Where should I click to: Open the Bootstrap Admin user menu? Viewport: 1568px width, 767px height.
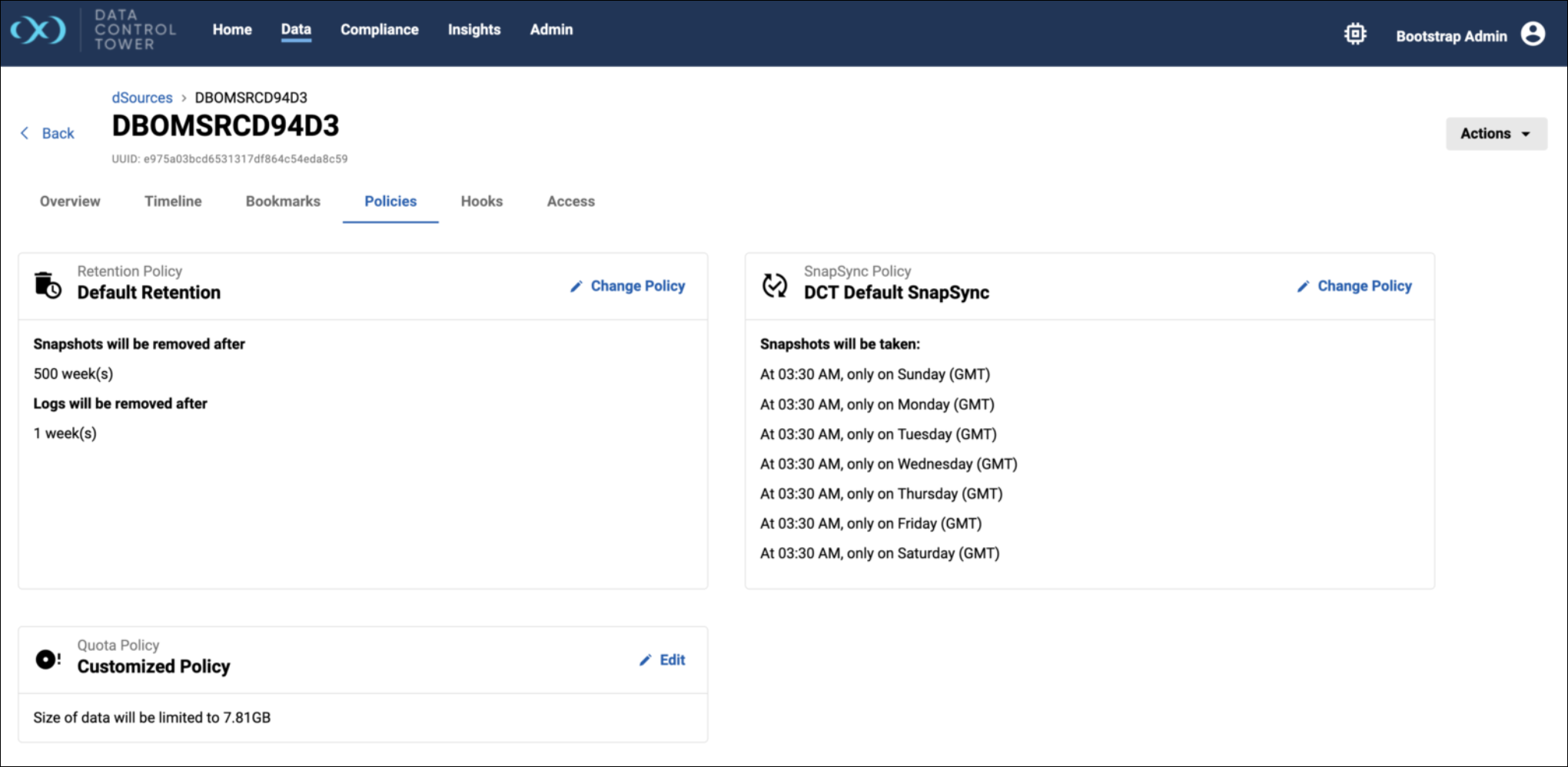click(x=1450, y=36)
